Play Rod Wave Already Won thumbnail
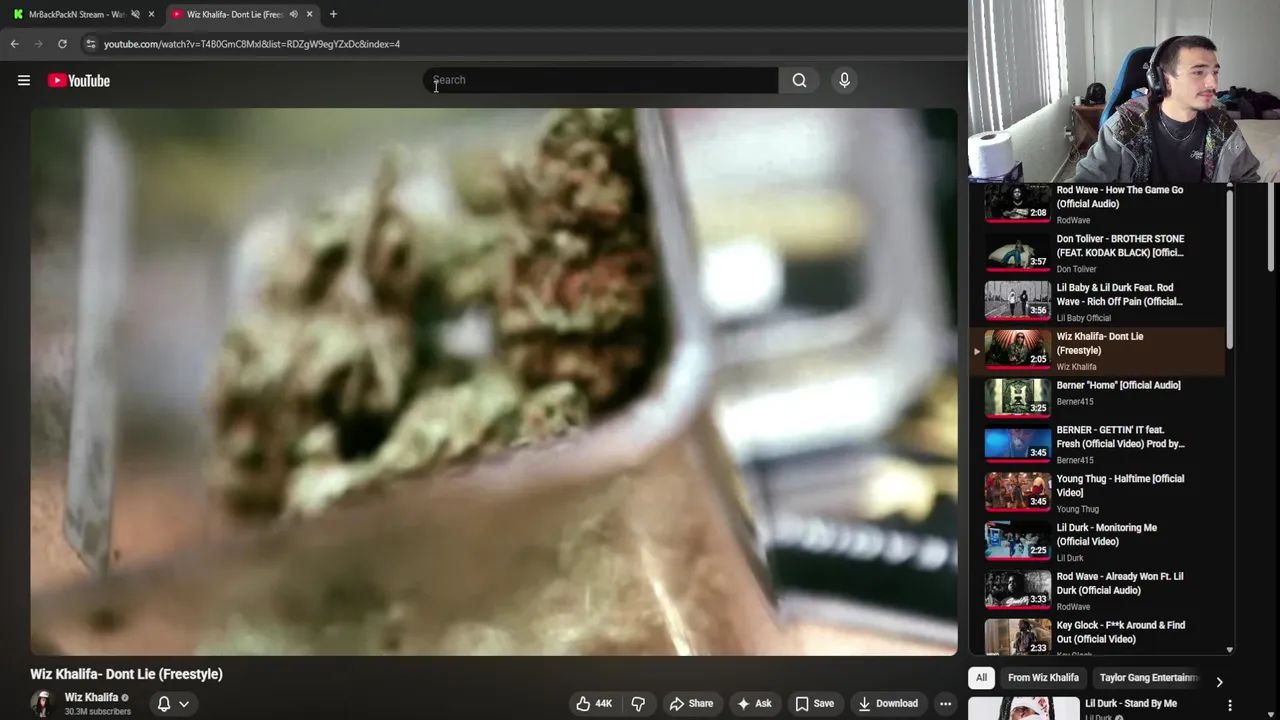Image resolution: width=1280 pixels, height=720 pixels. click(1017, 590)
